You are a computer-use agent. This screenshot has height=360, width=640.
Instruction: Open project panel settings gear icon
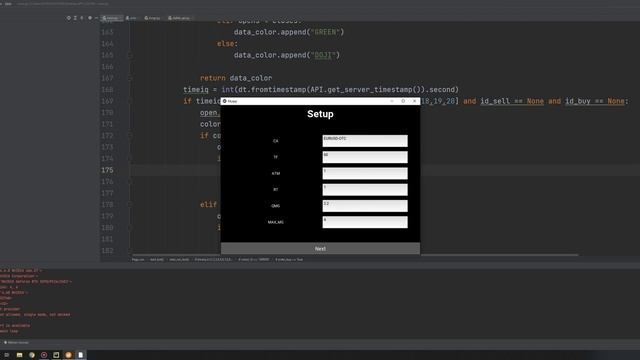coord(90,18)
